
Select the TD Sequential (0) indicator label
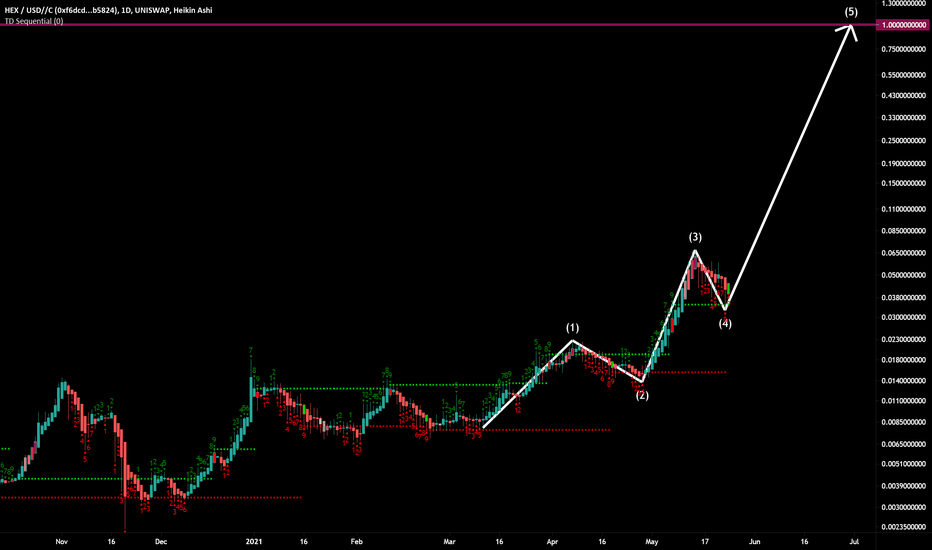point(34,21)
